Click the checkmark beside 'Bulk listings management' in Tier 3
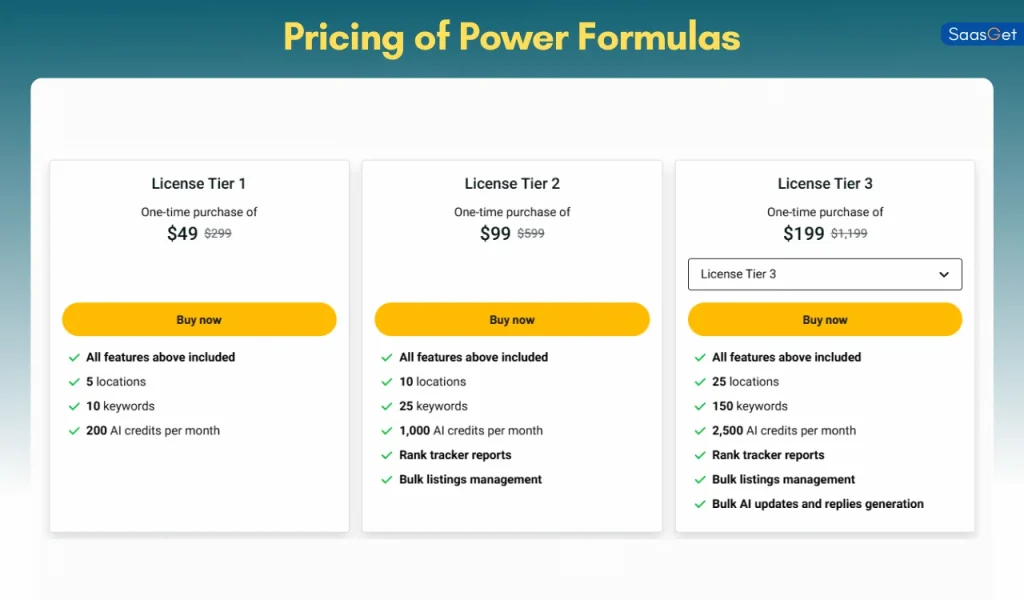The height and width of the screenshot is (600, 1024). pyautogui.click(x=700, y=479)
